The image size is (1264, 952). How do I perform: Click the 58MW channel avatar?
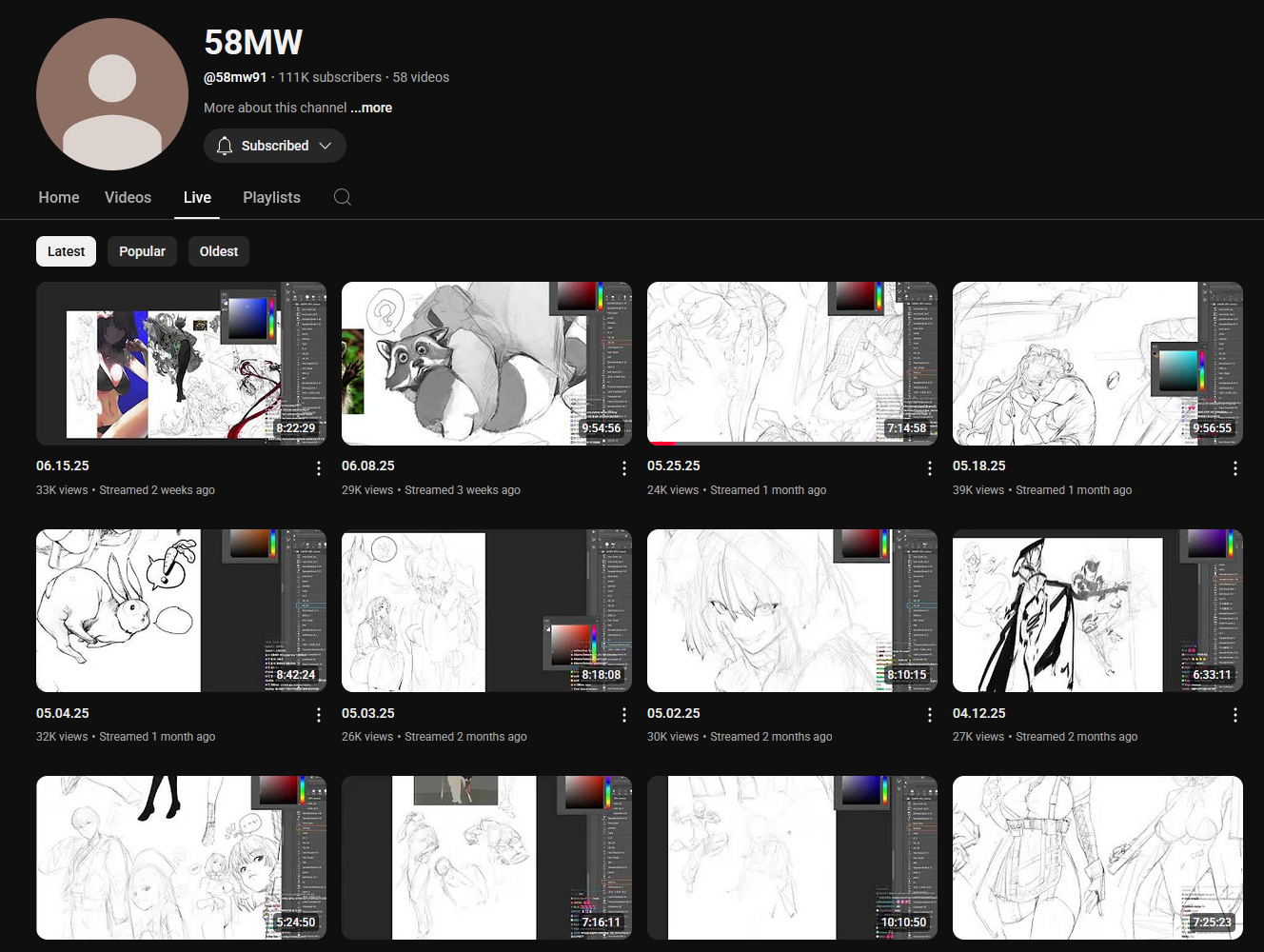[x=112, y=94]
